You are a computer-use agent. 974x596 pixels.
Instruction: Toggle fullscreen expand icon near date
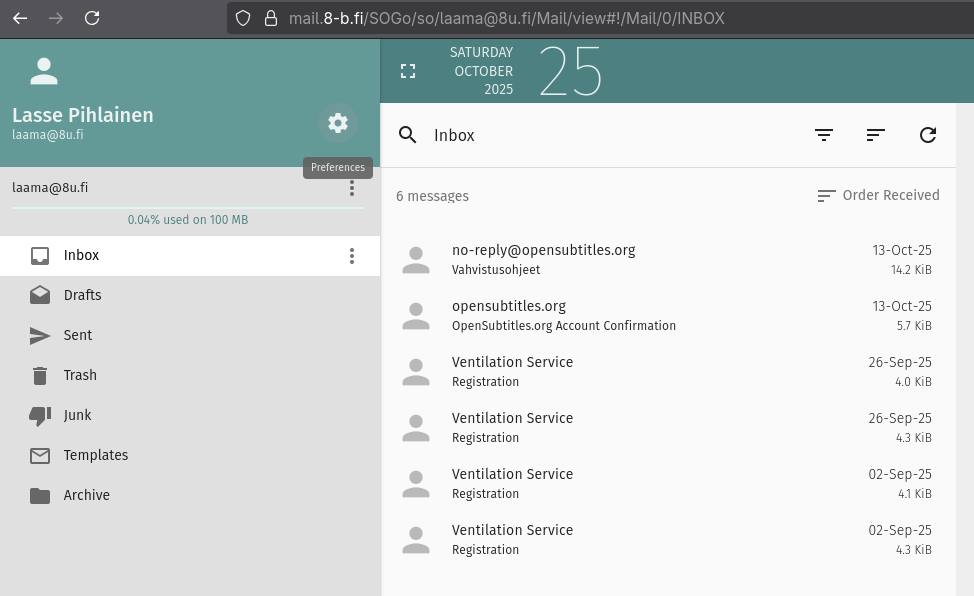[408, 71]
